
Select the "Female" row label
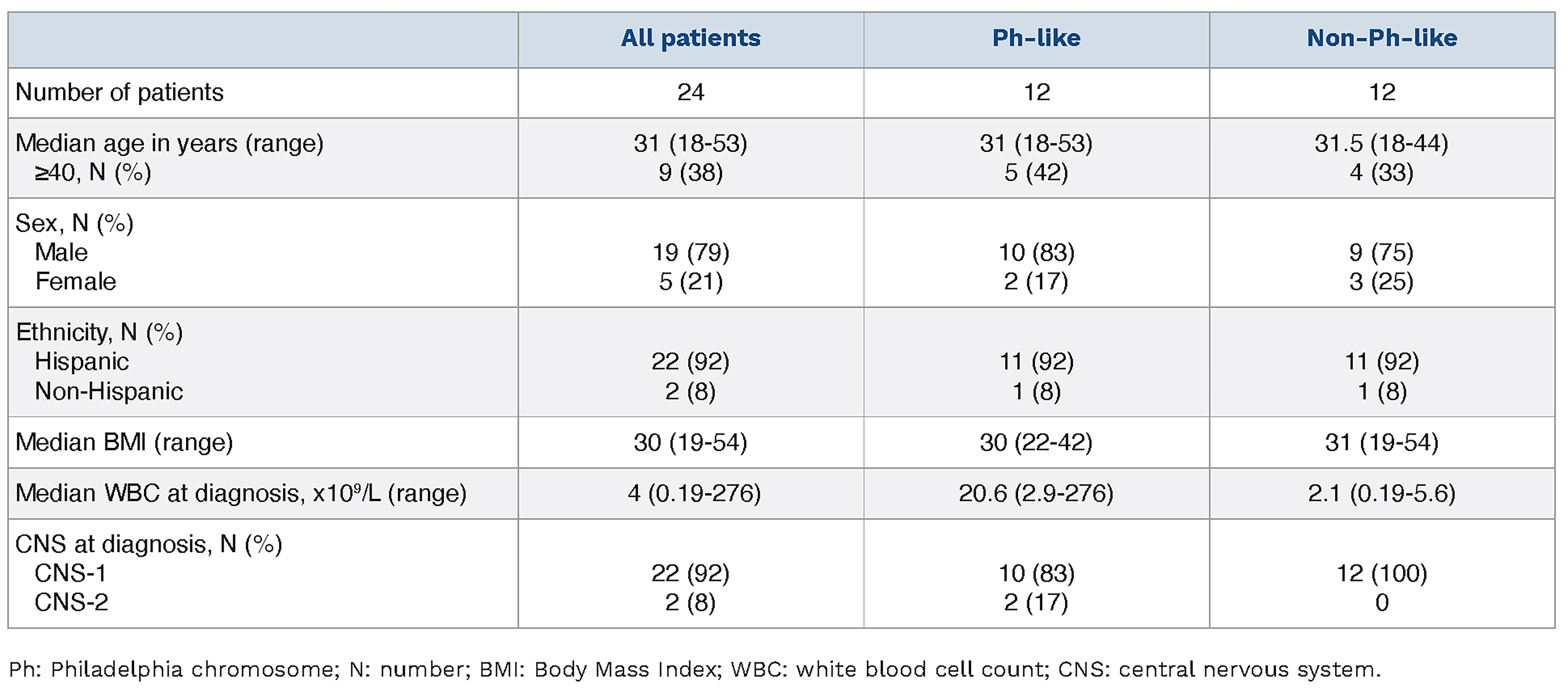(75, 282)
